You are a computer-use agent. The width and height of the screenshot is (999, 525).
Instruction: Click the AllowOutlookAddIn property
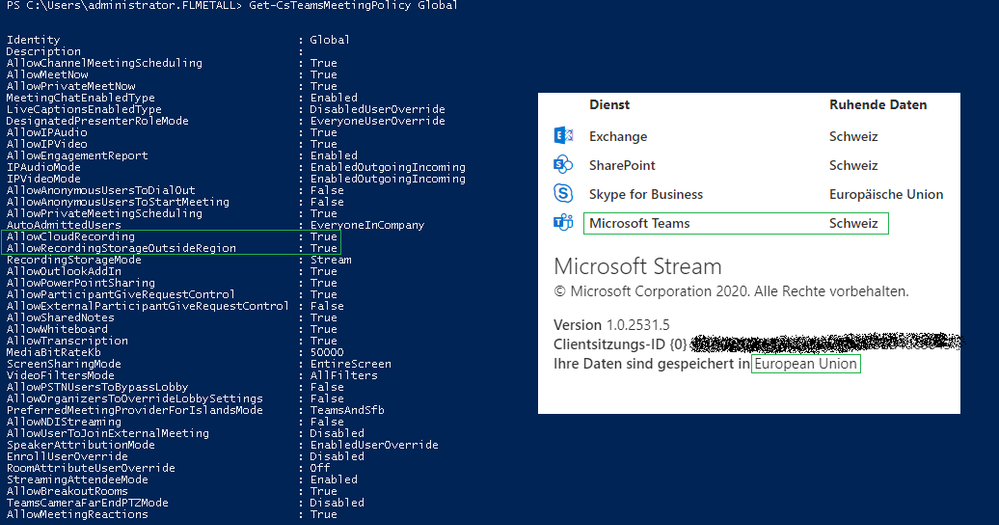pos(64,271)
